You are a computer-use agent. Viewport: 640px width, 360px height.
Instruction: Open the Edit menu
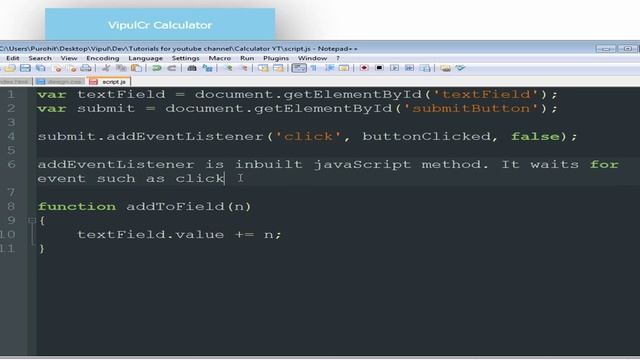13,58
